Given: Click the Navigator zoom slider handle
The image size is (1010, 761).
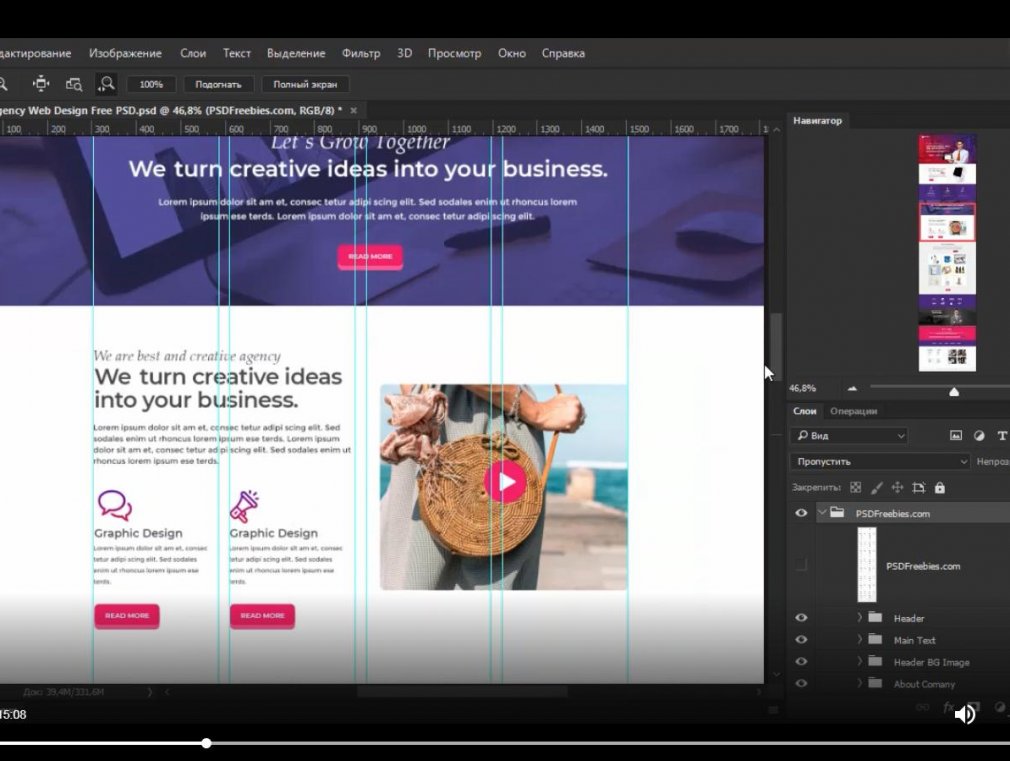Looking at the screenshot, I should 954,391.
